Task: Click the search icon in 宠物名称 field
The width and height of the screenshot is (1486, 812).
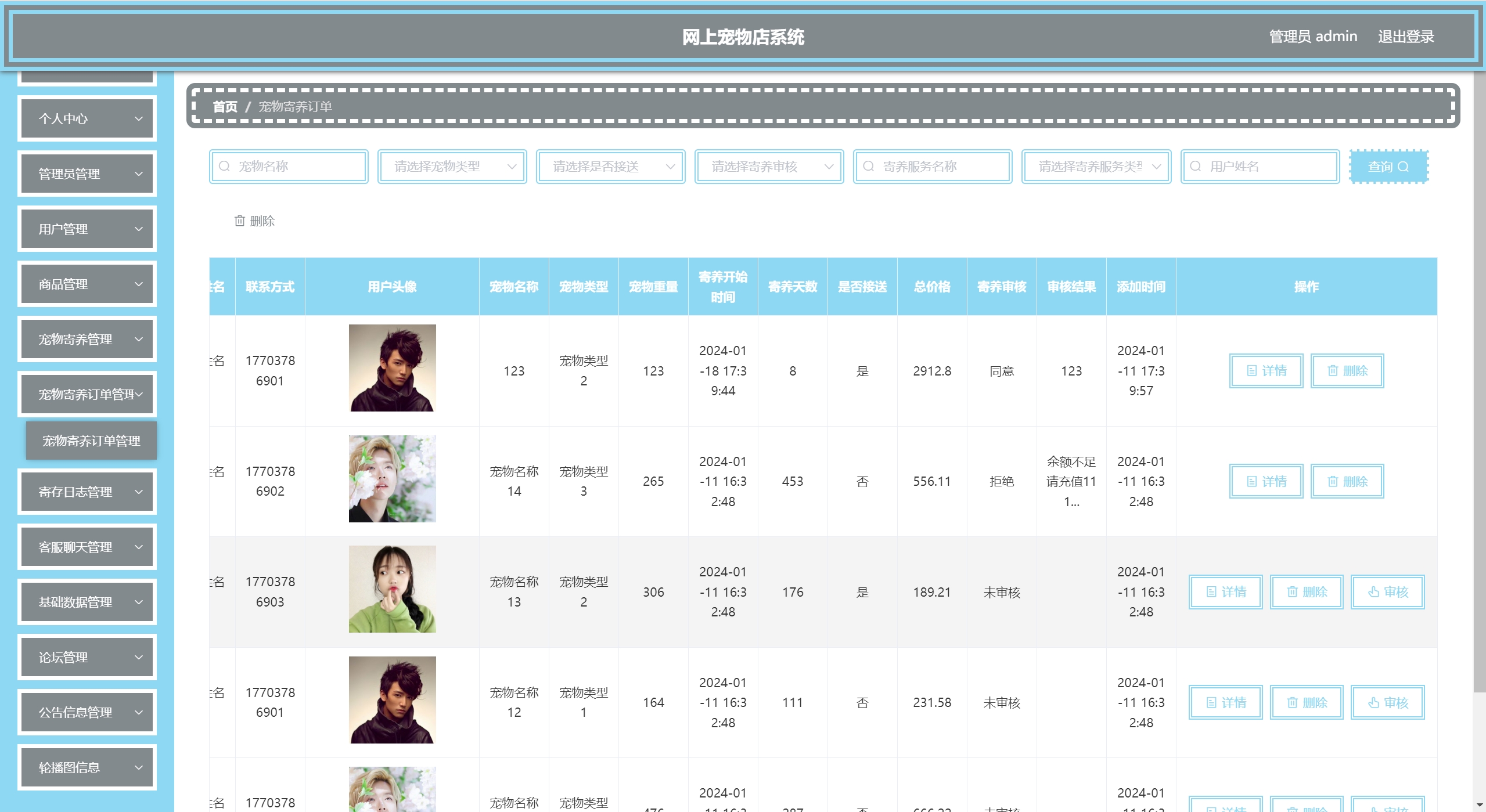Action: tap(224, 167)
